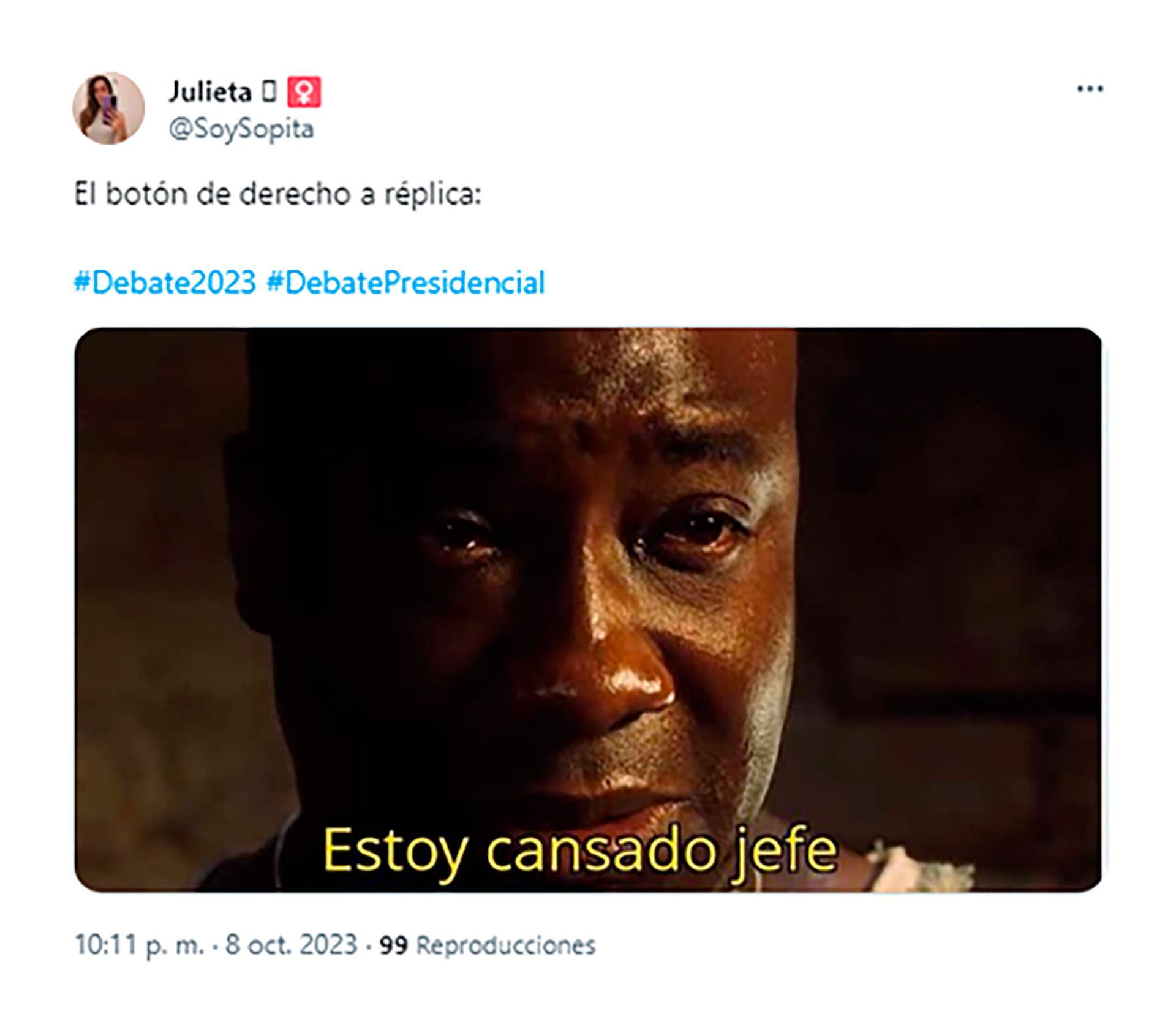
Task: Click the red female symbol emoji
Action: coord(304,93)
